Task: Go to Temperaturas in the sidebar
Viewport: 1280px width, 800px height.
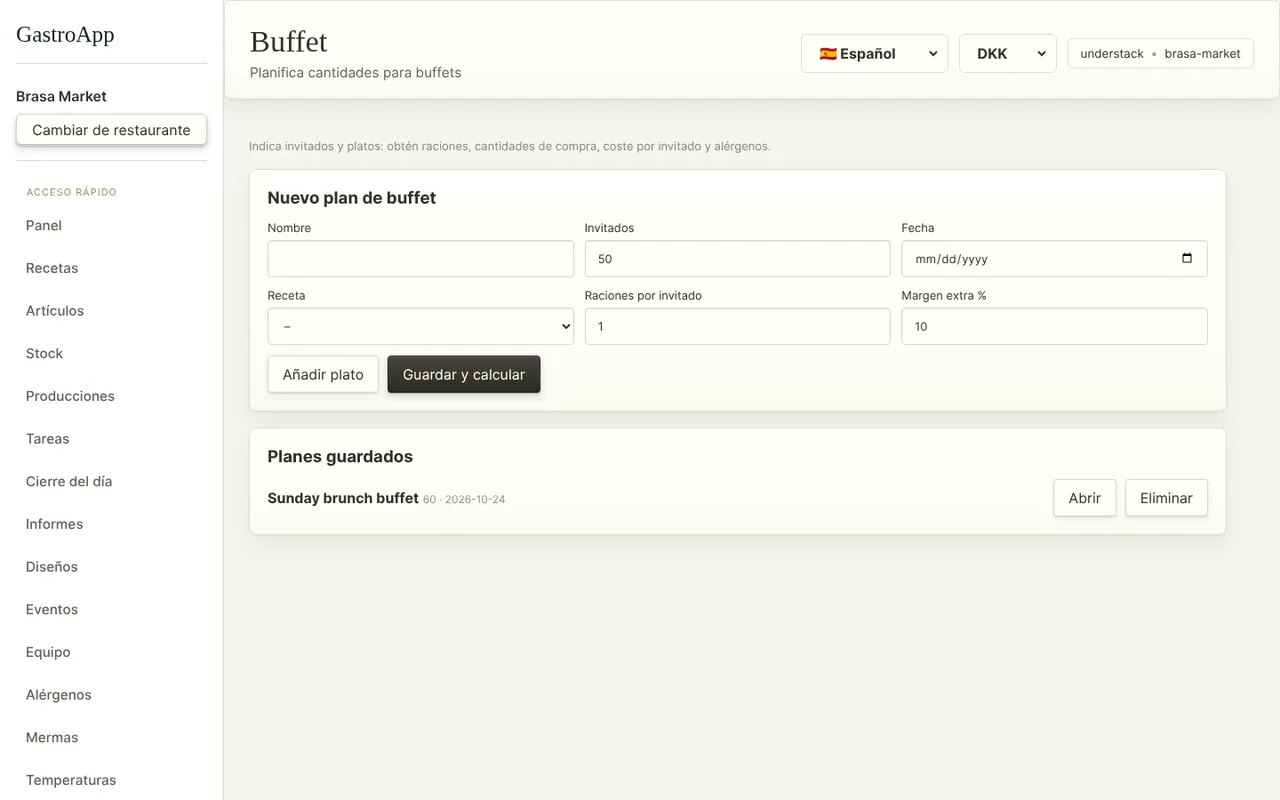Action: (x=71, y=780)
